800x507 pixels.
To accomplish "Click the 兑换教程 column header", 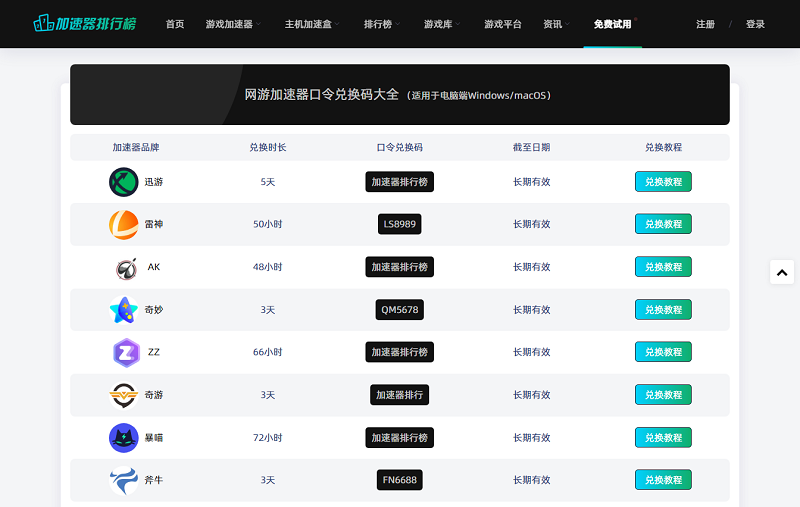I will (x=663, y=147).
